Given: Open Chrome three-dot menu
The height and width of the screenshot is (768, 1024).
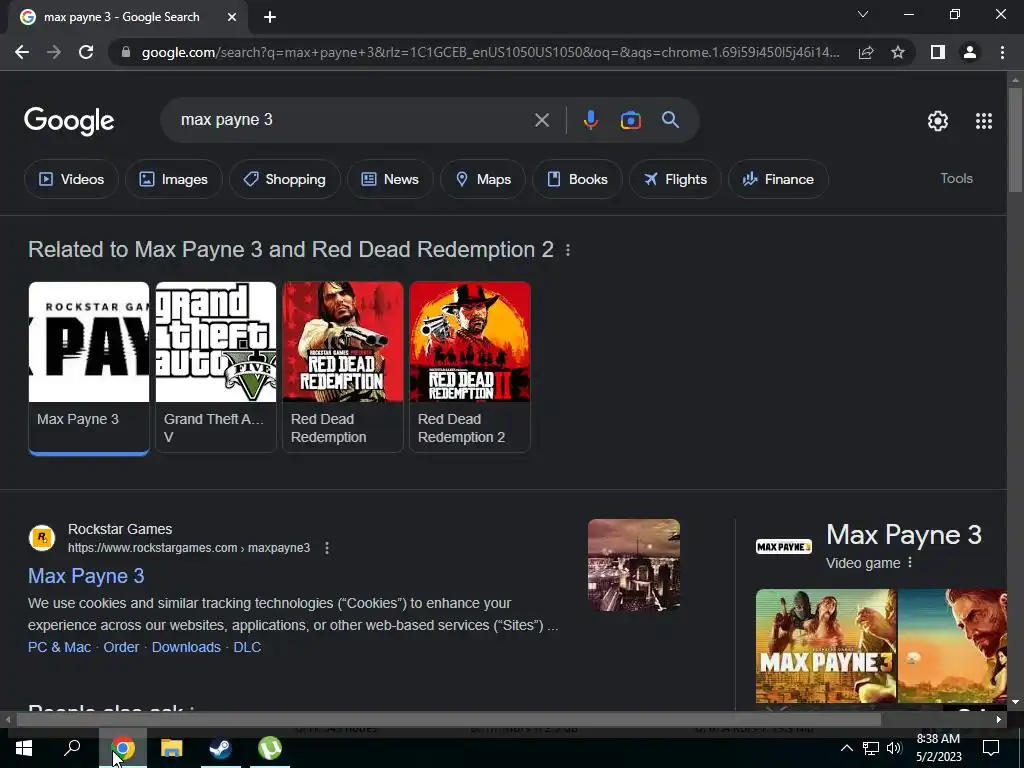Looking at the screenshot, I should pos(1002,52).
